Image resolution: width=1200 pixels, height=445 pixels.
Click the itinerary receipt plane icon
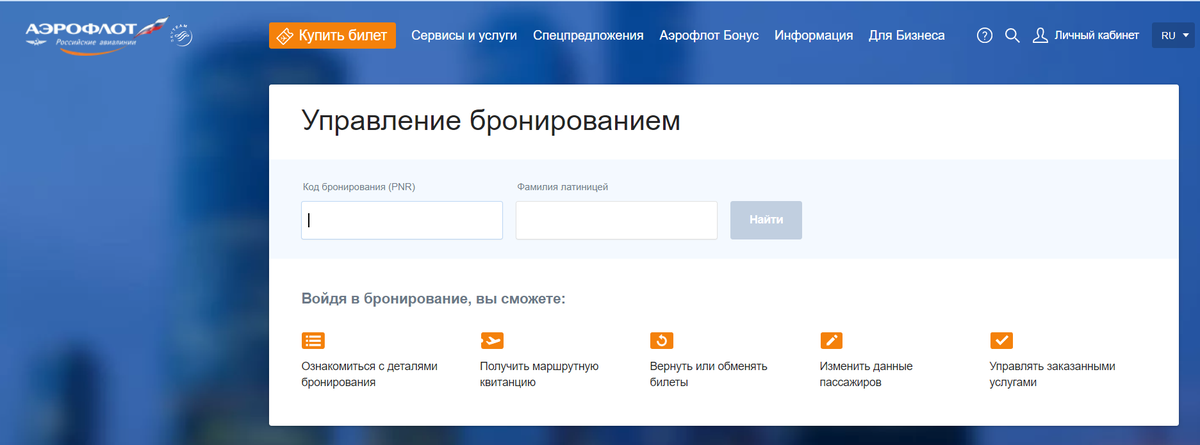point(492,340)
